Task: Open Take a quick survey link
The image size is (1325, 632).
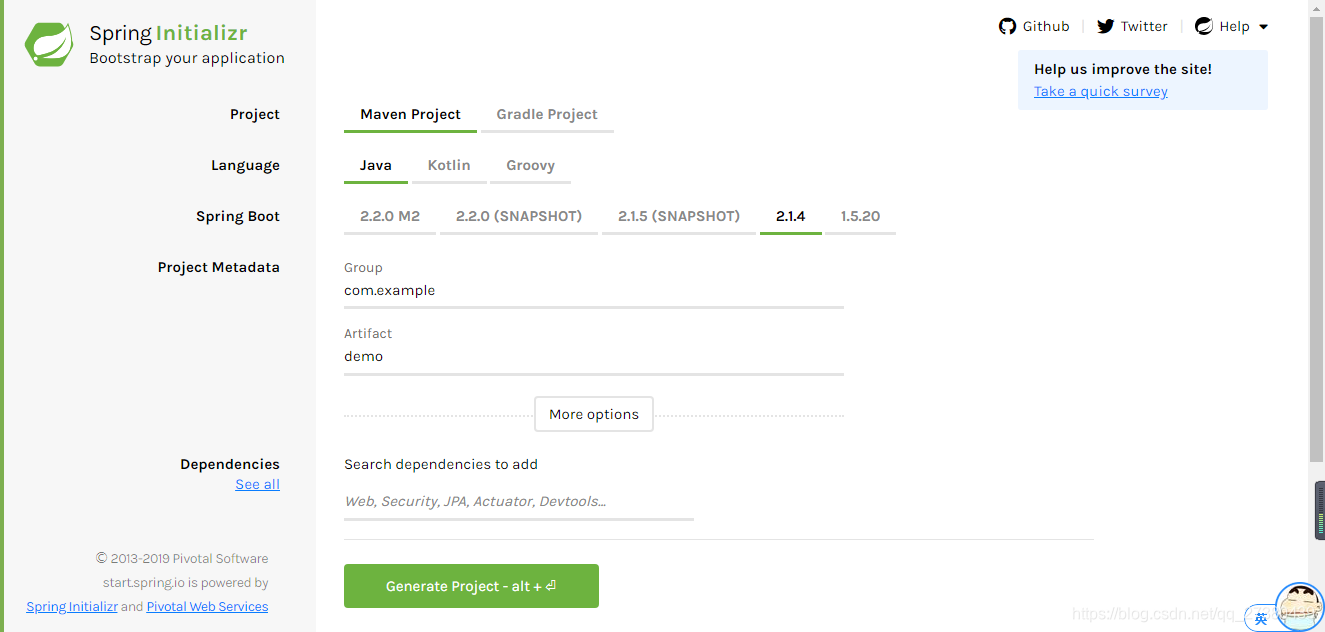Action: click(1101, 91)
